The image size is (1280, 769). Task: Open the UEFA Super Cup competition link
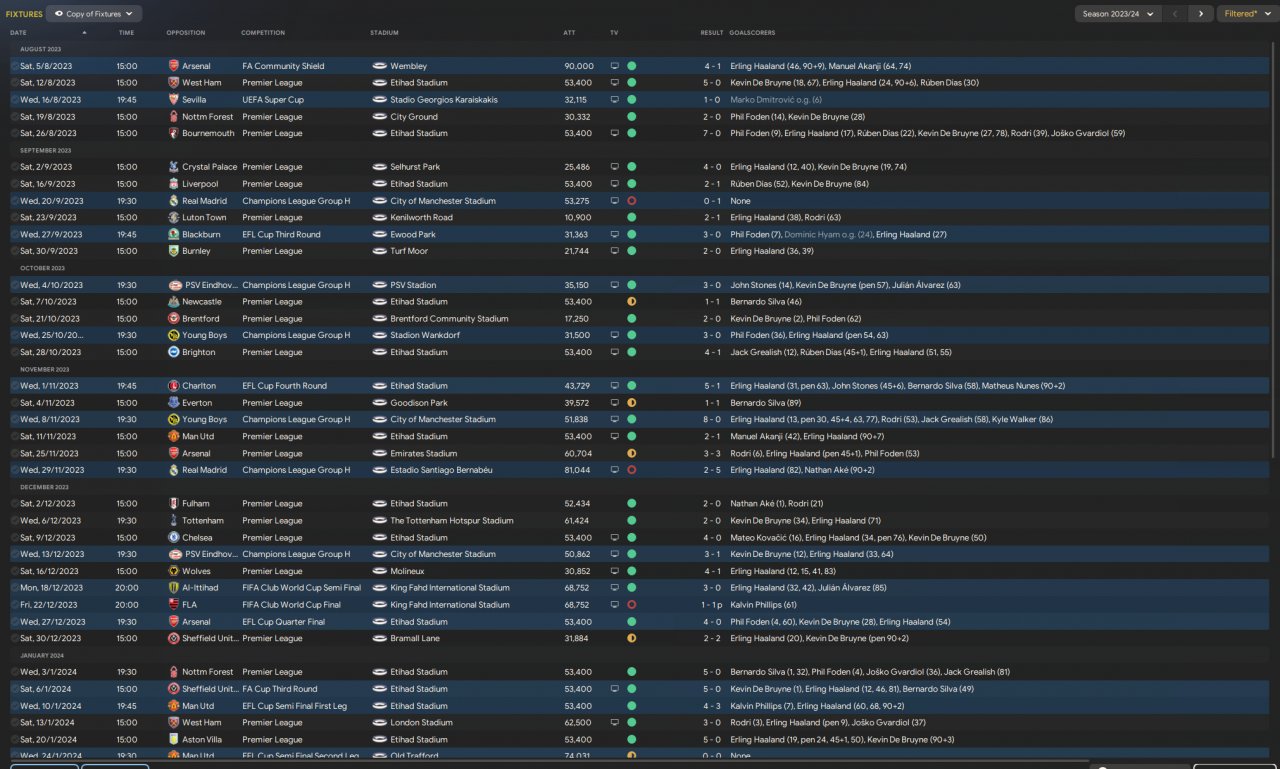pos(273,100)
